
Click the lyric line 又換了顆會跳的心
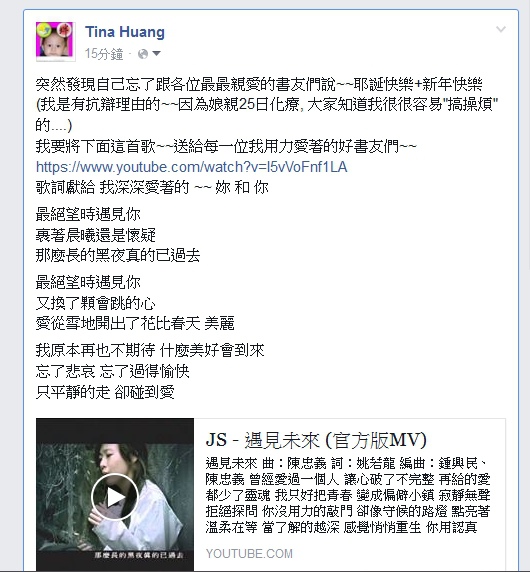click(x=96, y=303)
